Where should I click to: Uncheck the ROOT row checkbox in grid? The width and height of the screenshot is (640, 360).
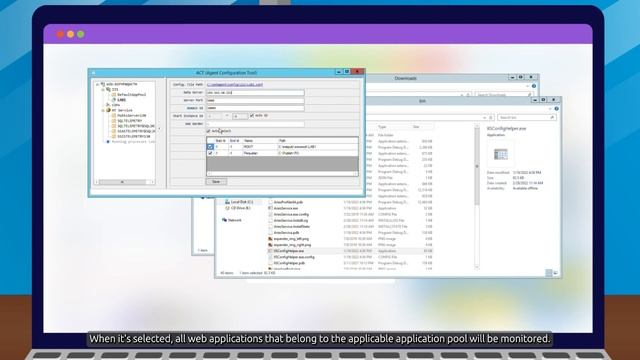211,147
